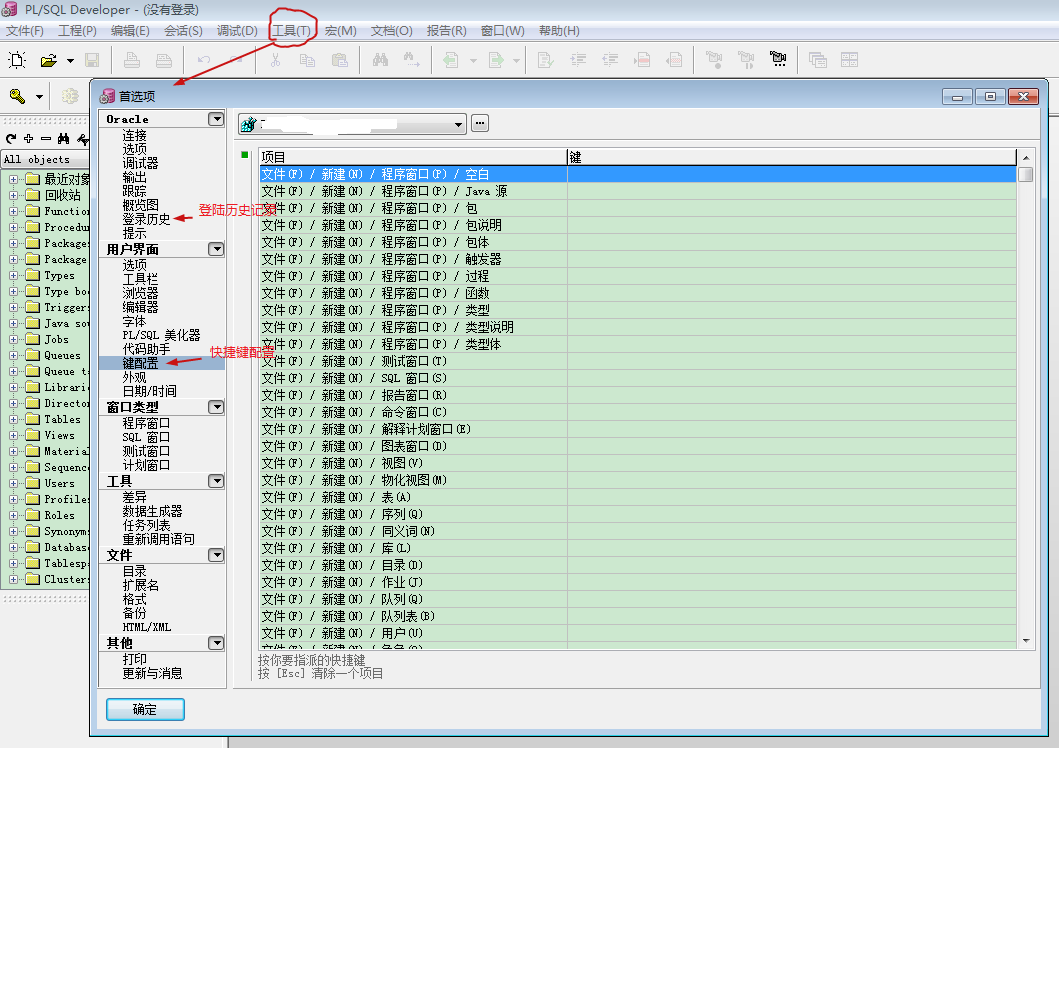Click the Find binoculars toolbar icon

pos(380,60)
